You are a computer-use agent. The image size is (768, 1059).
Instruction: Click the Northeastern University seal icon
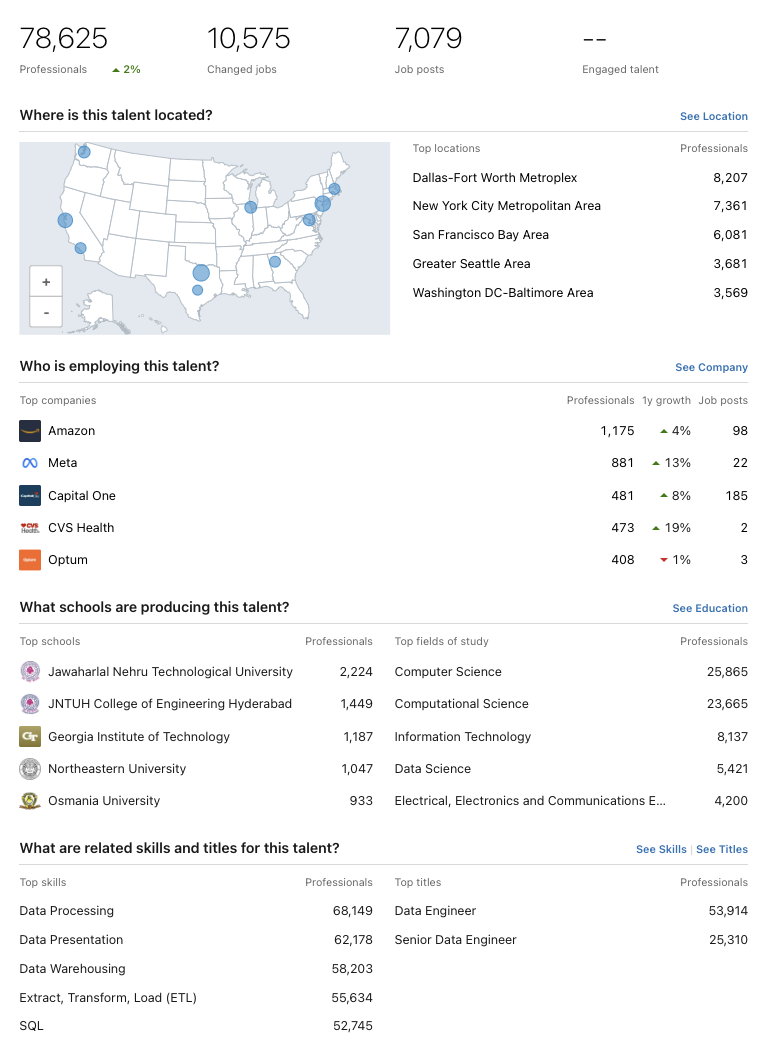coord(30,769)
